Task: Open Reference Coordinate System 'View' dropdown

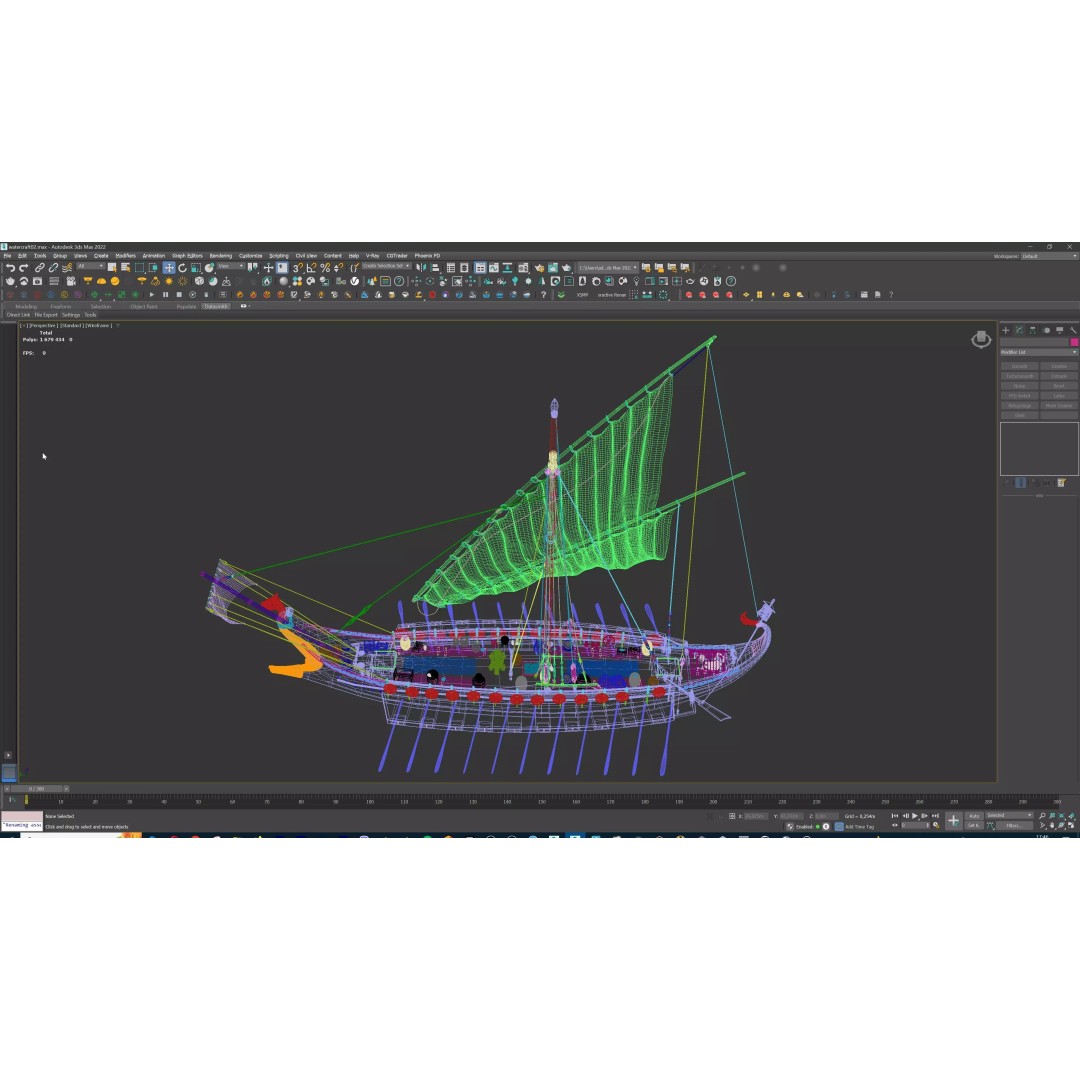Action: (x=231, y=267)
